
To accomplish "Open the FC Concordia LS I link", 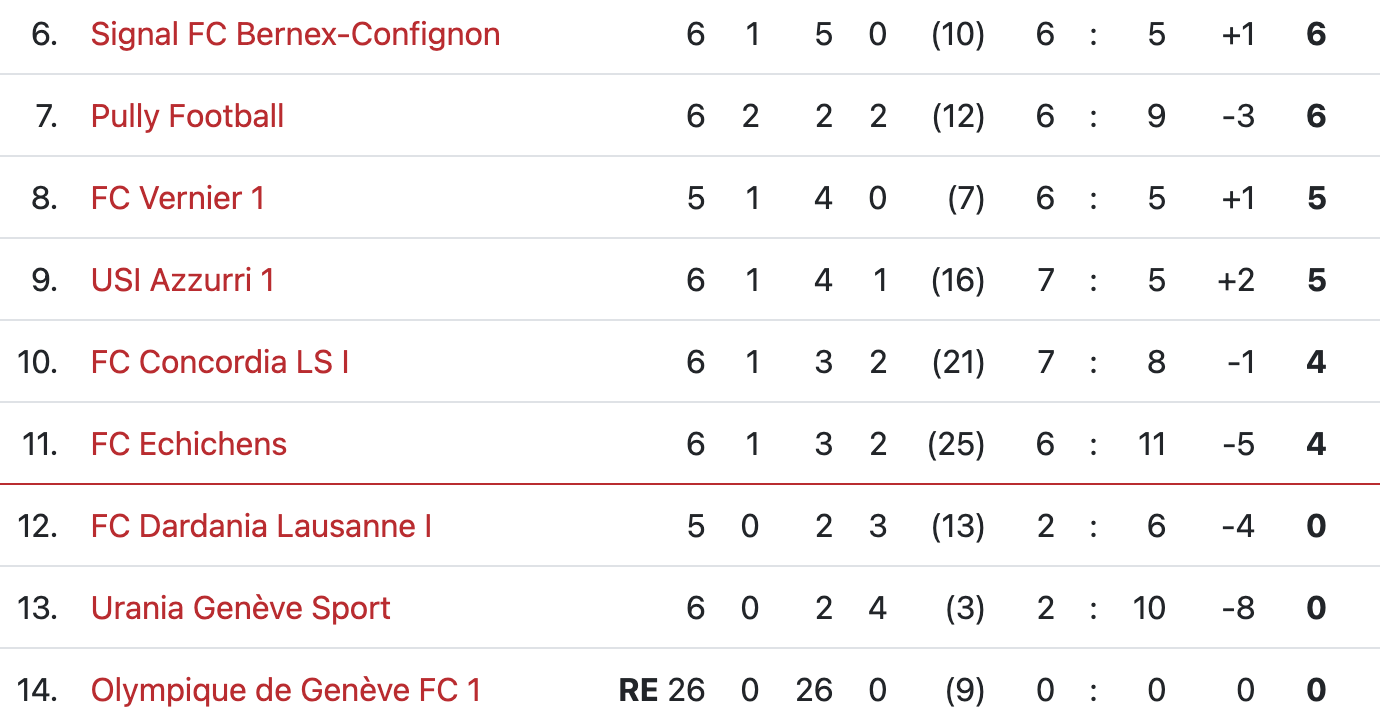I will click(x=220, y=363).
